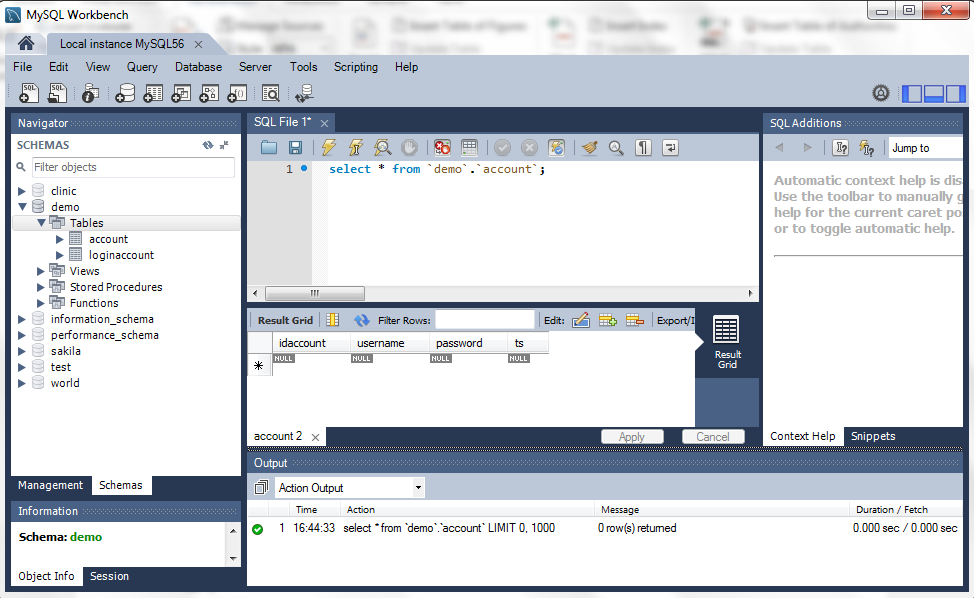This screenshot has height=598, width=974.
Task: Switch to the Snippets tab
Action: [873, 436]
